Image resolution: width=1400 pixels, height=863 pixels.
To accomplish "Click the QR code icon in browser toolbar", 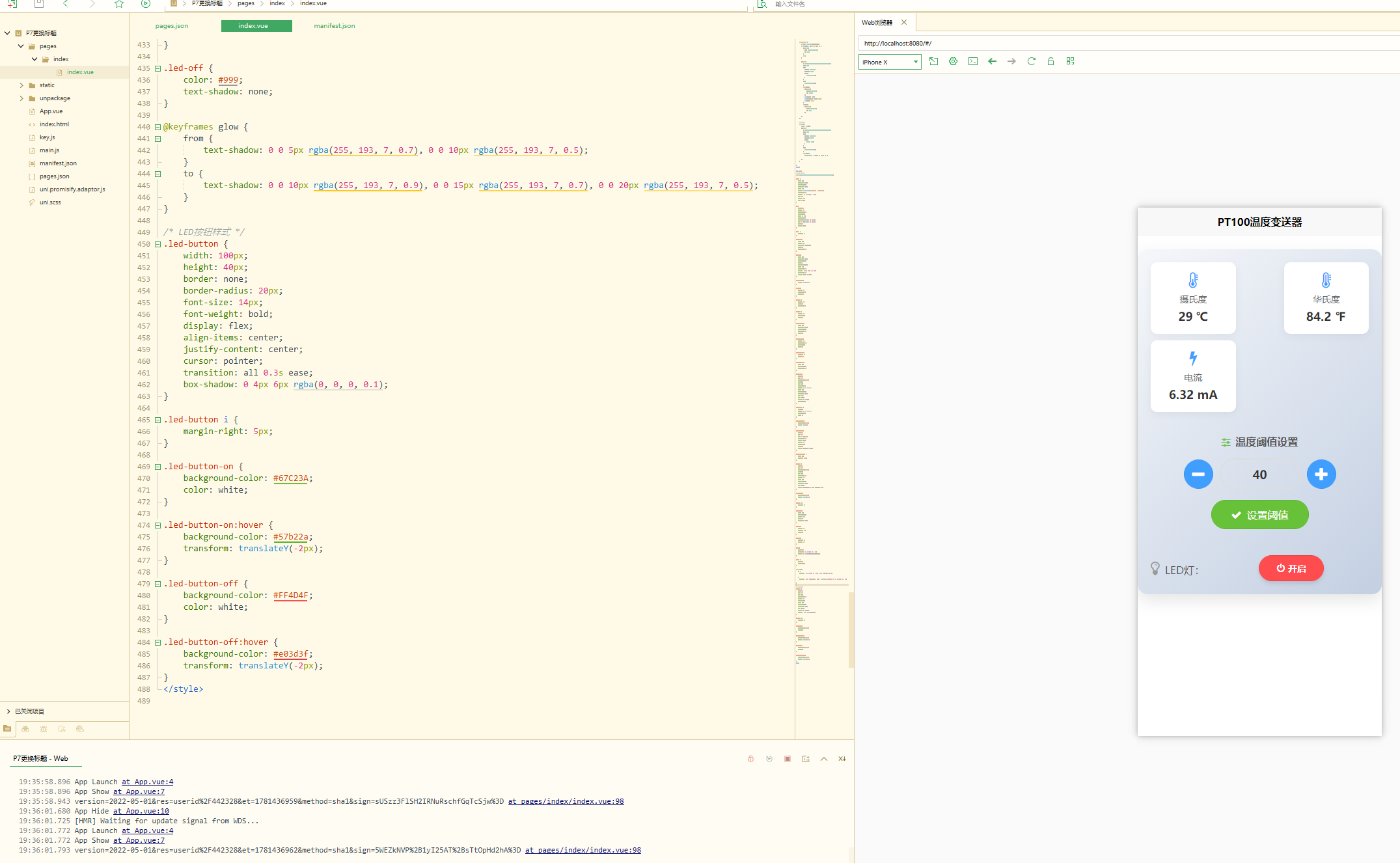I will click(1070, 61).
